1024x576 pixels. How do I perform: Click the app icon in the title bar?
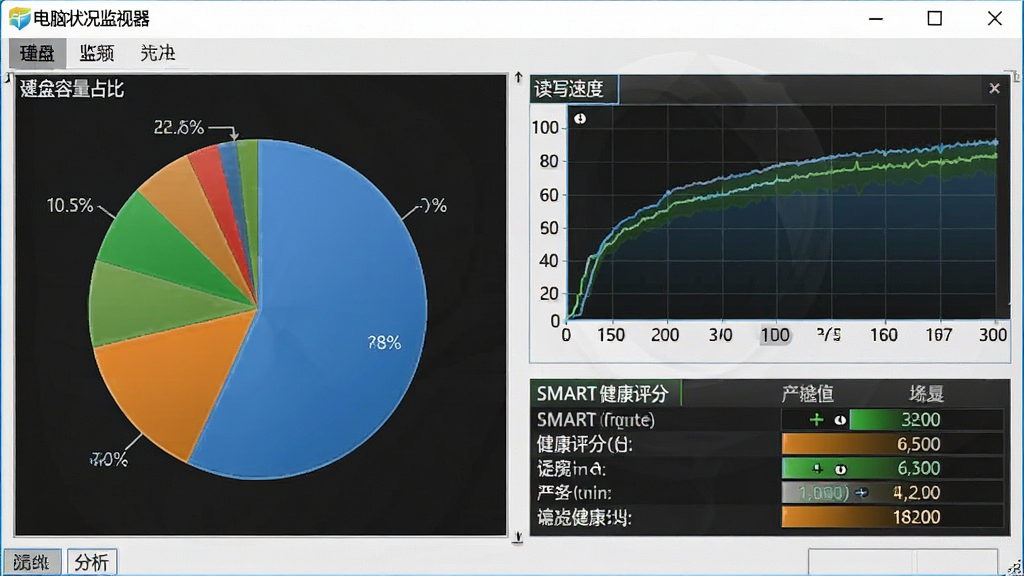[19, 18]
